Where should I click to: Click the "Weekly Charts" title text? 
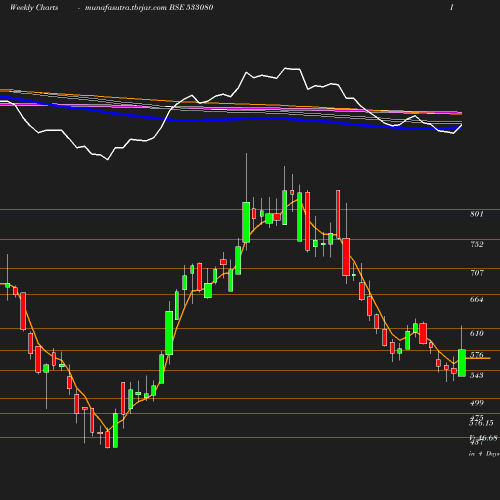(34, 8)
